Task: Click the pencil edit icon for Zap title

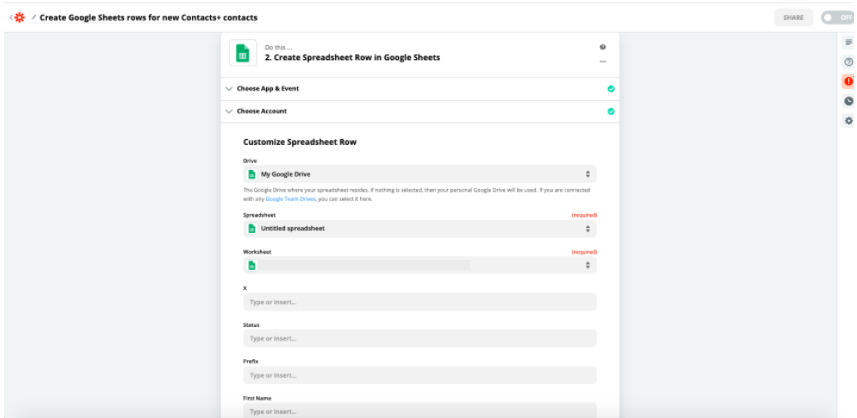Action: pyautogui.click(x=34, y=17)
